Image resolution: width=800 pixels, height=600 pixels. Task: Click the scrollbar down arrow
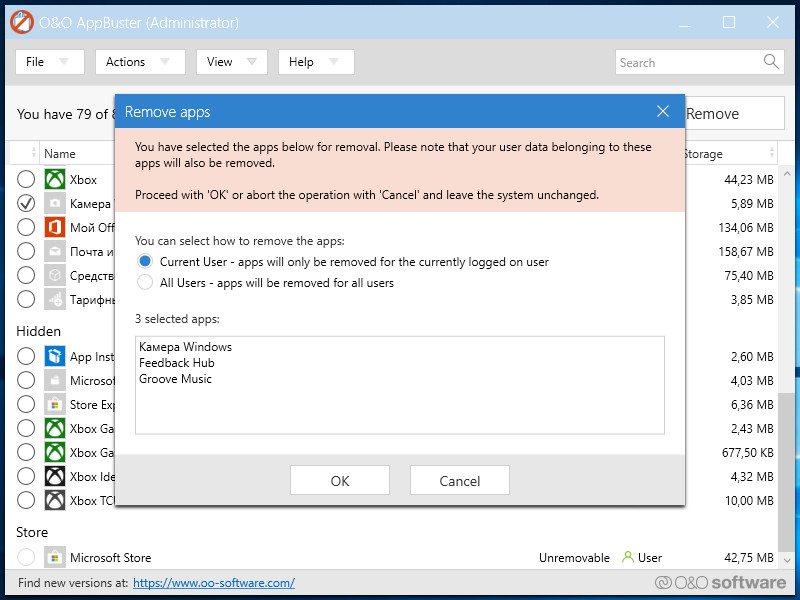[x=787, y=560]
